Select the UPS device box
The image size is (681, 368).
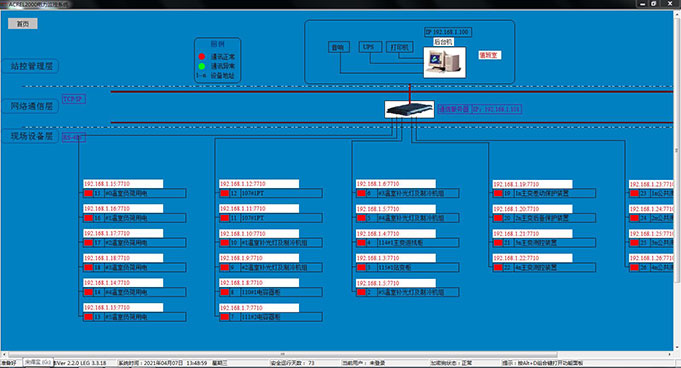click(x=370, y=47)
